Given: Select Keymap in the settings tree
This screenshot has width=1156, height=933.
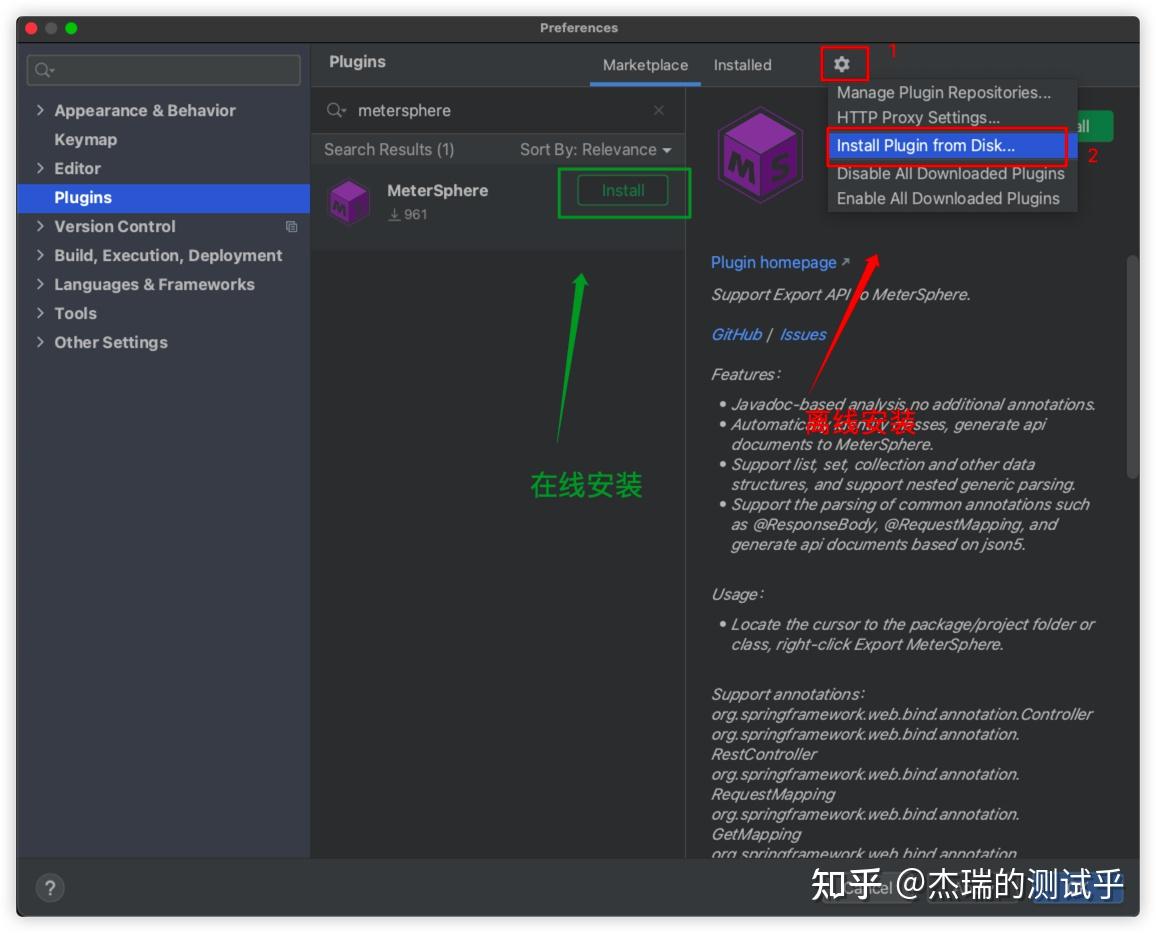Looking at the screenshot, I should [86, 139].
